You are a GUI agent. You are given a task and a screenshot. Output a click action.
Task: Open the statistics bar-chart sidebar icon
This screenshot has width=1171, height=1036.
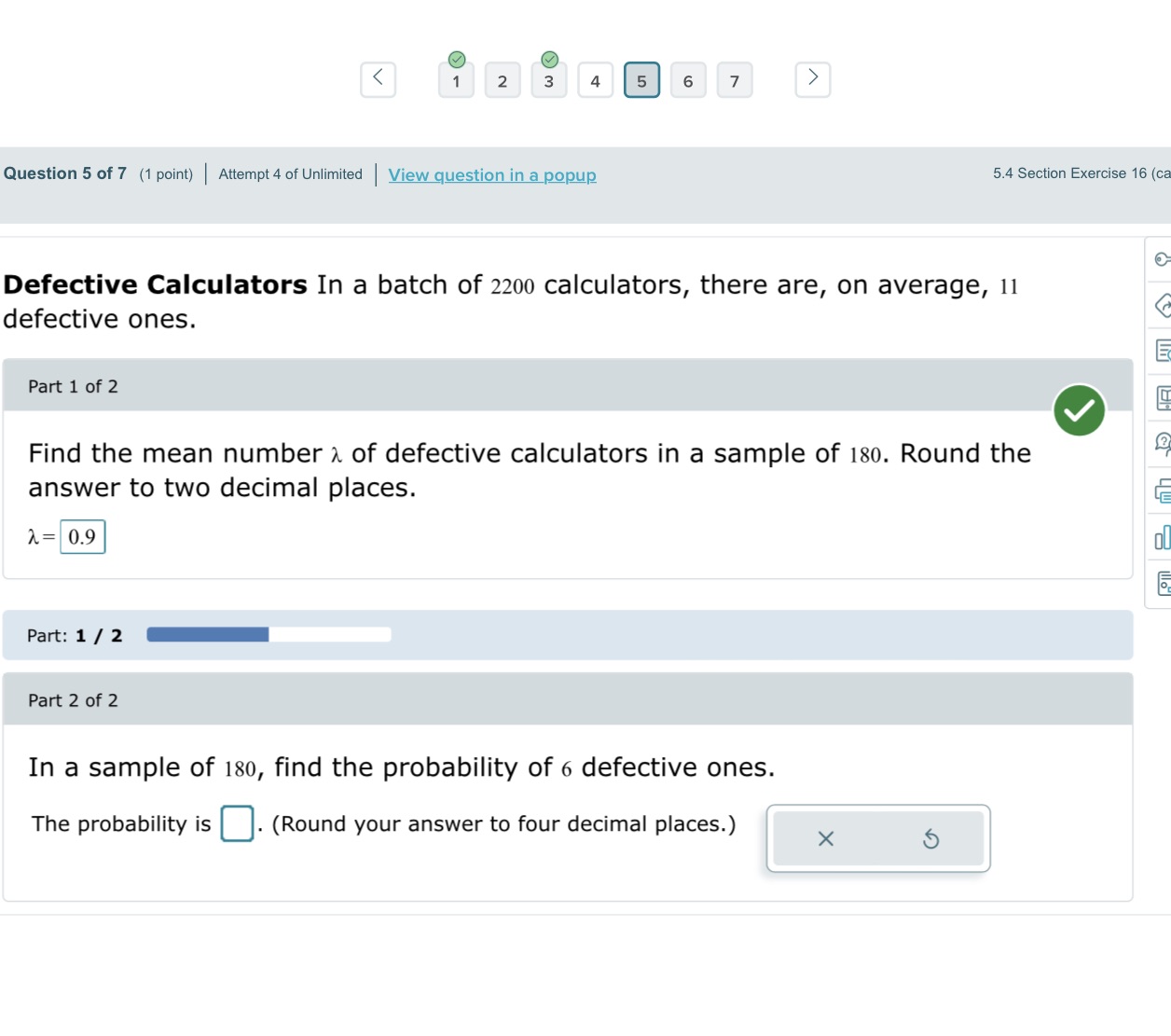pyautogui.click(x=1162, y=538)
